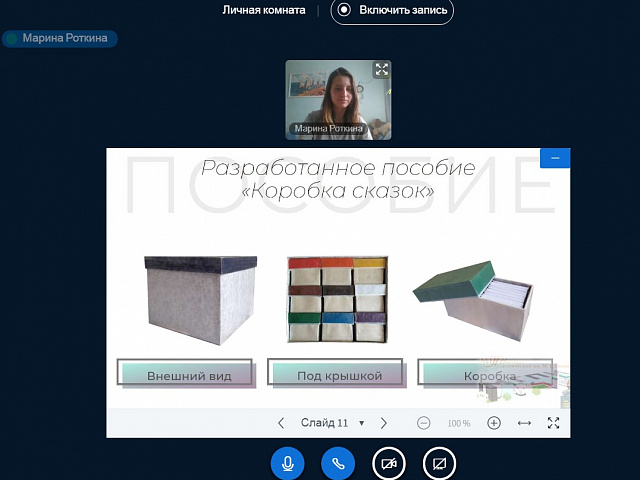Click the Марина Роткина webcam thumbnail
The width and height of the screenshot is (640, 480).
coord(338,100)
